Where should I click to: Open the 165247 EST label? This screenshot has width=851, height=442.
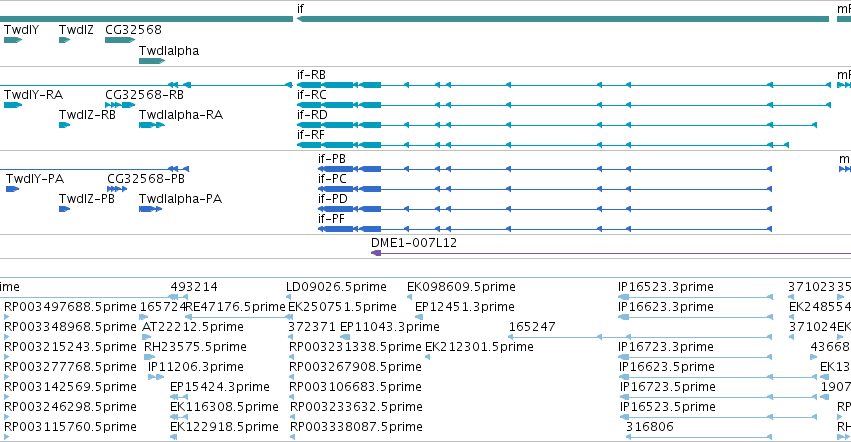532,327
